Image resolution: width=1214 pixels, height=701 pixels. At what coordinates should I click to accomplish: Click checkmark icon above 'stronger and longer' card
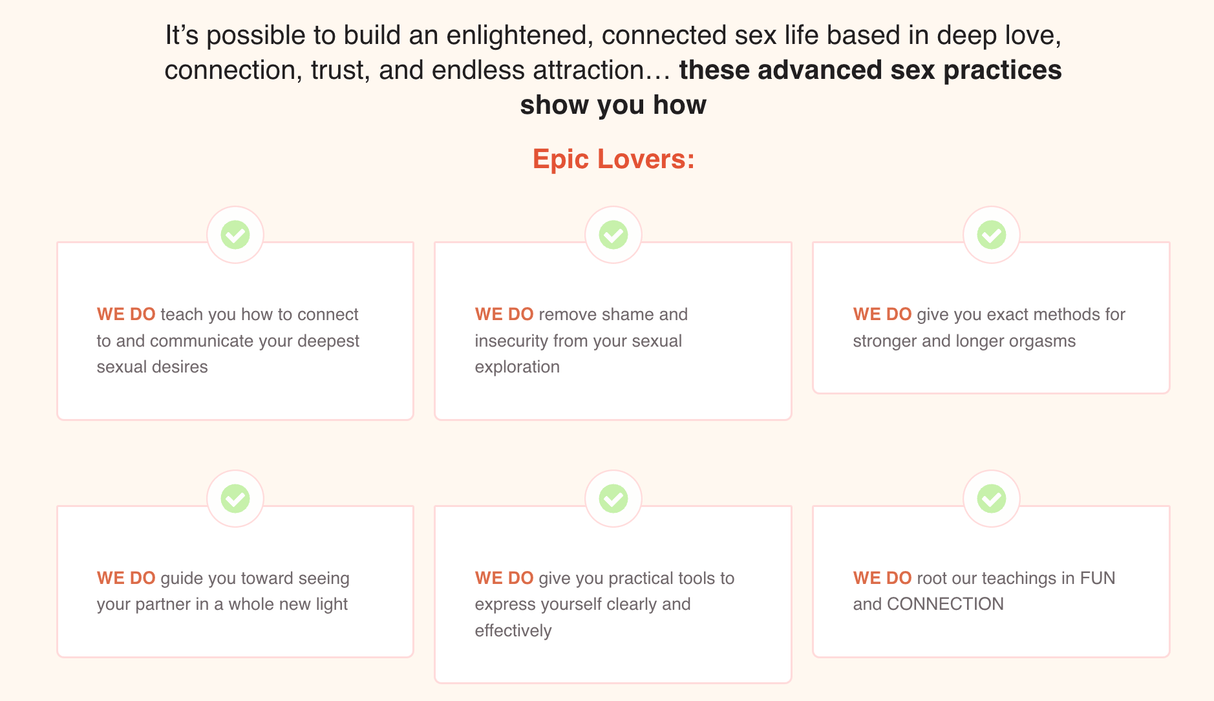991,235
